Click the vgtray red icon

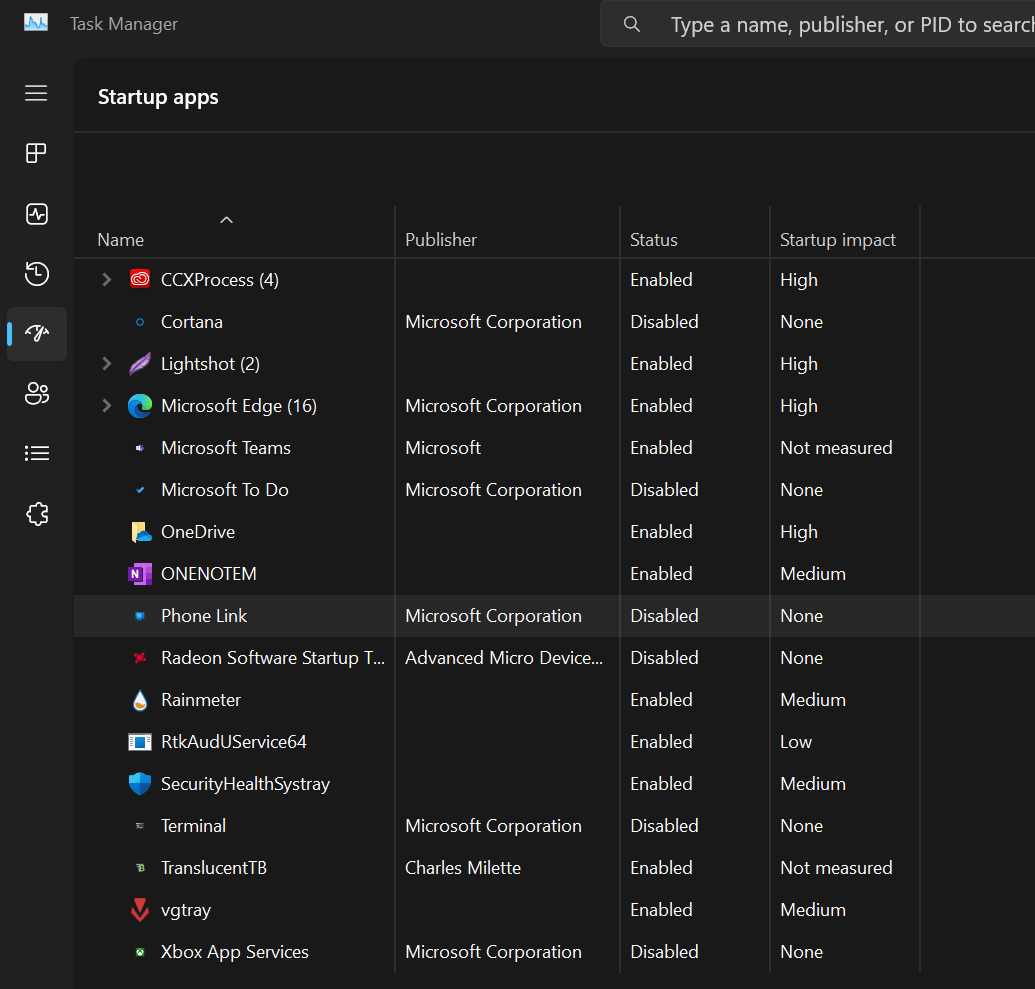(140, 910)
